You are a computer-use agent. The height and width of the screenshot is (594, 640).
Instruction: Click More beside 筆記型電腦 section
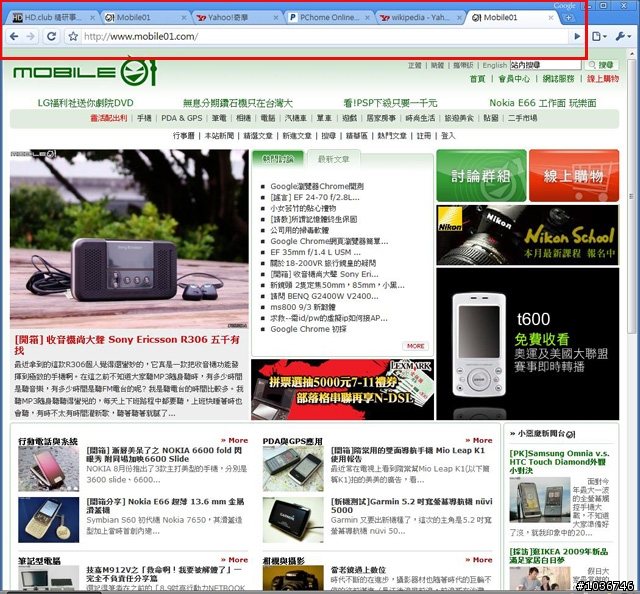tap(235, 560)
